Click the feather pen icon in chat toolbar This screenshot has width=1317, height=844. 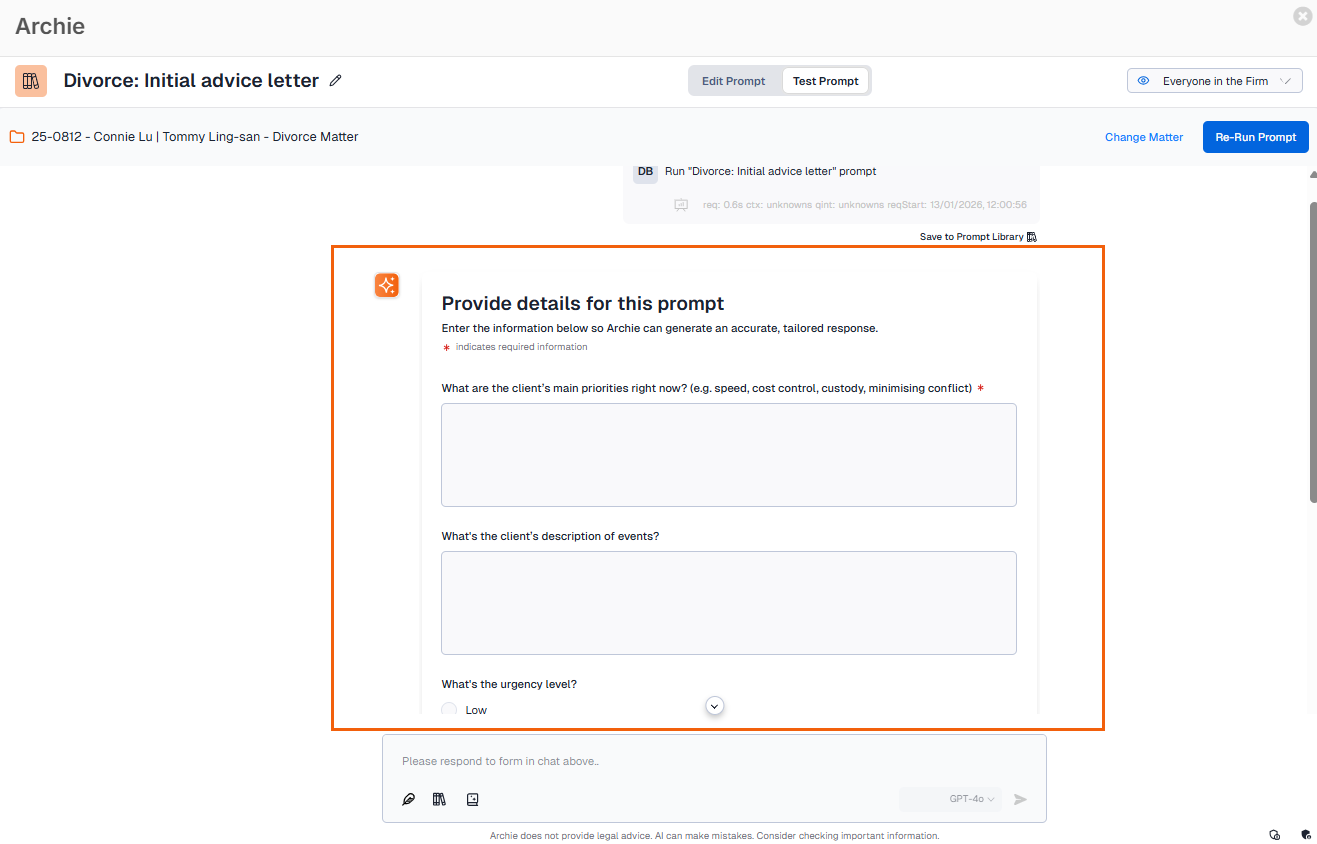408,799
